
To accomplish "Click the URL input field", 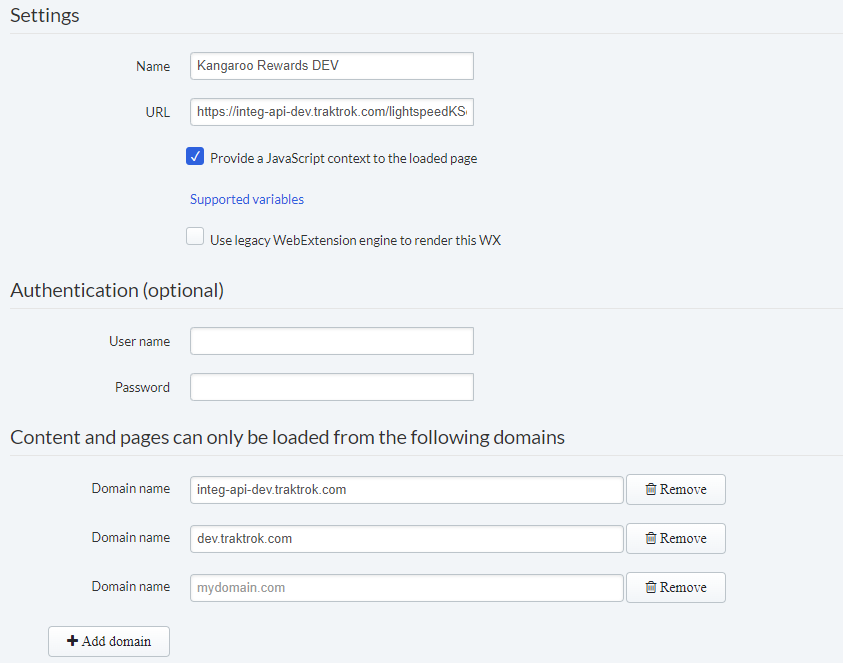I will [x=332, y=112].
